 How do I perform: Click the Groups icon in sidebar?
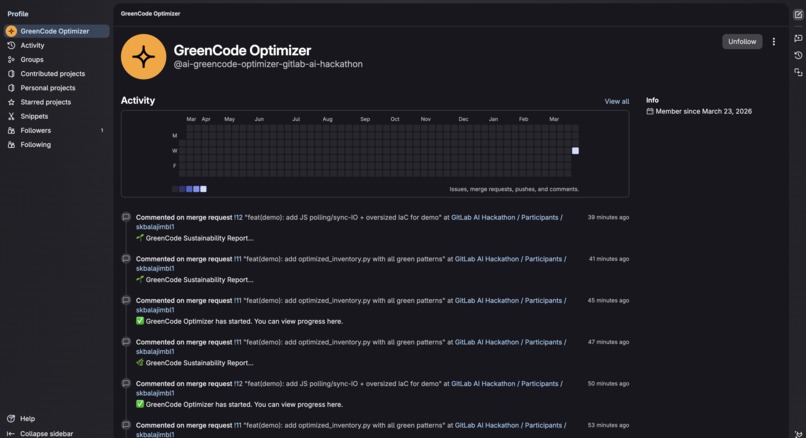11,60
